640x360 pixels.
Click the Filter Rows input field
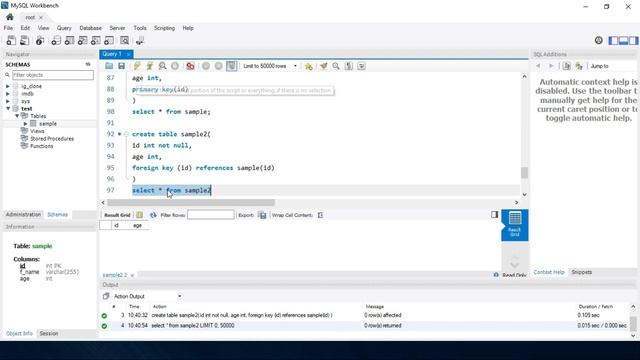tap(211, 215)
